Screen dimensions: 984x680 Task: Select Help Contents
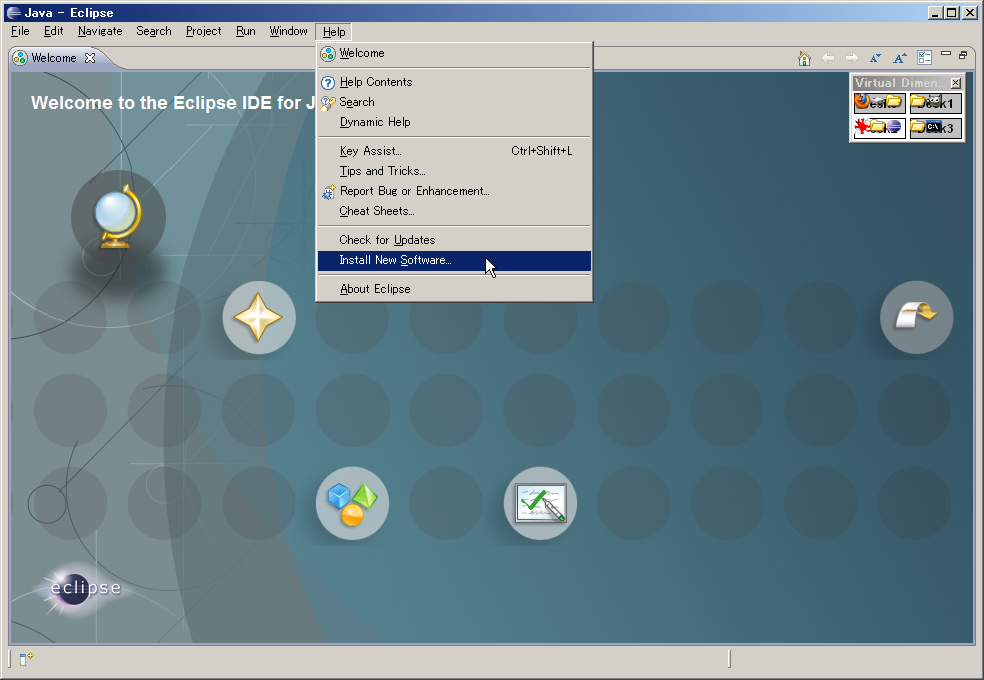coord(454,82)
